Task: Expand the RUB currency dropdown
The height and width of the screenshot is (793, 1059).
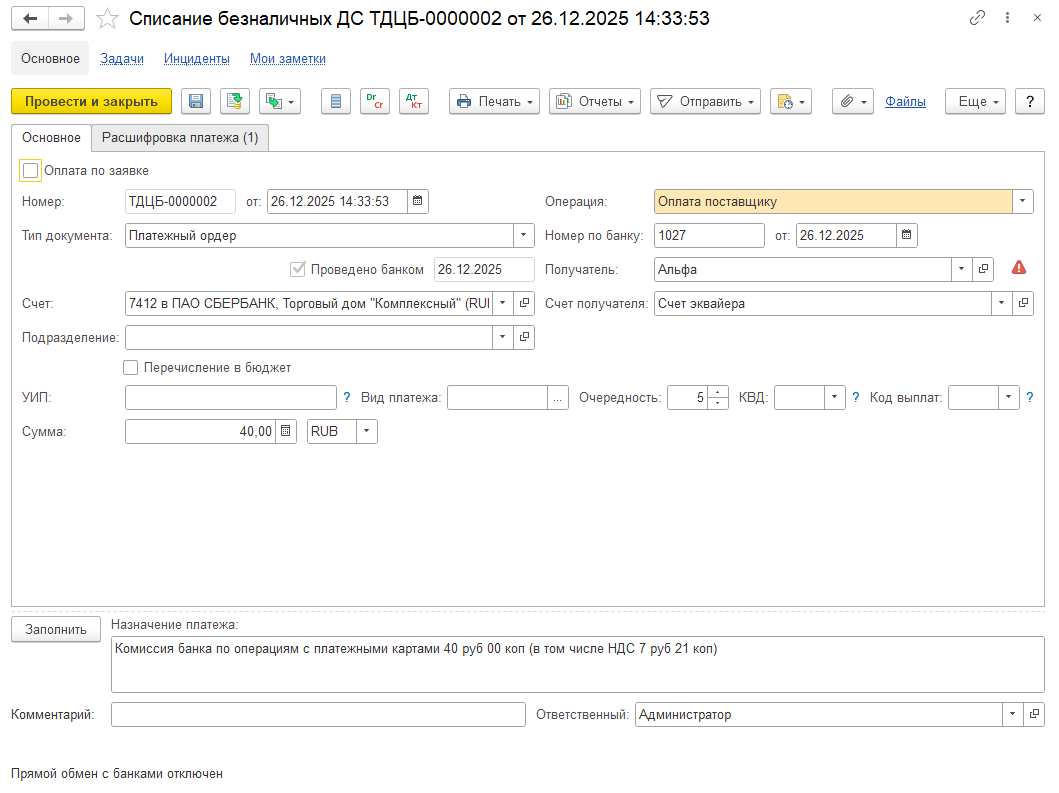Action: pos(366,431)
